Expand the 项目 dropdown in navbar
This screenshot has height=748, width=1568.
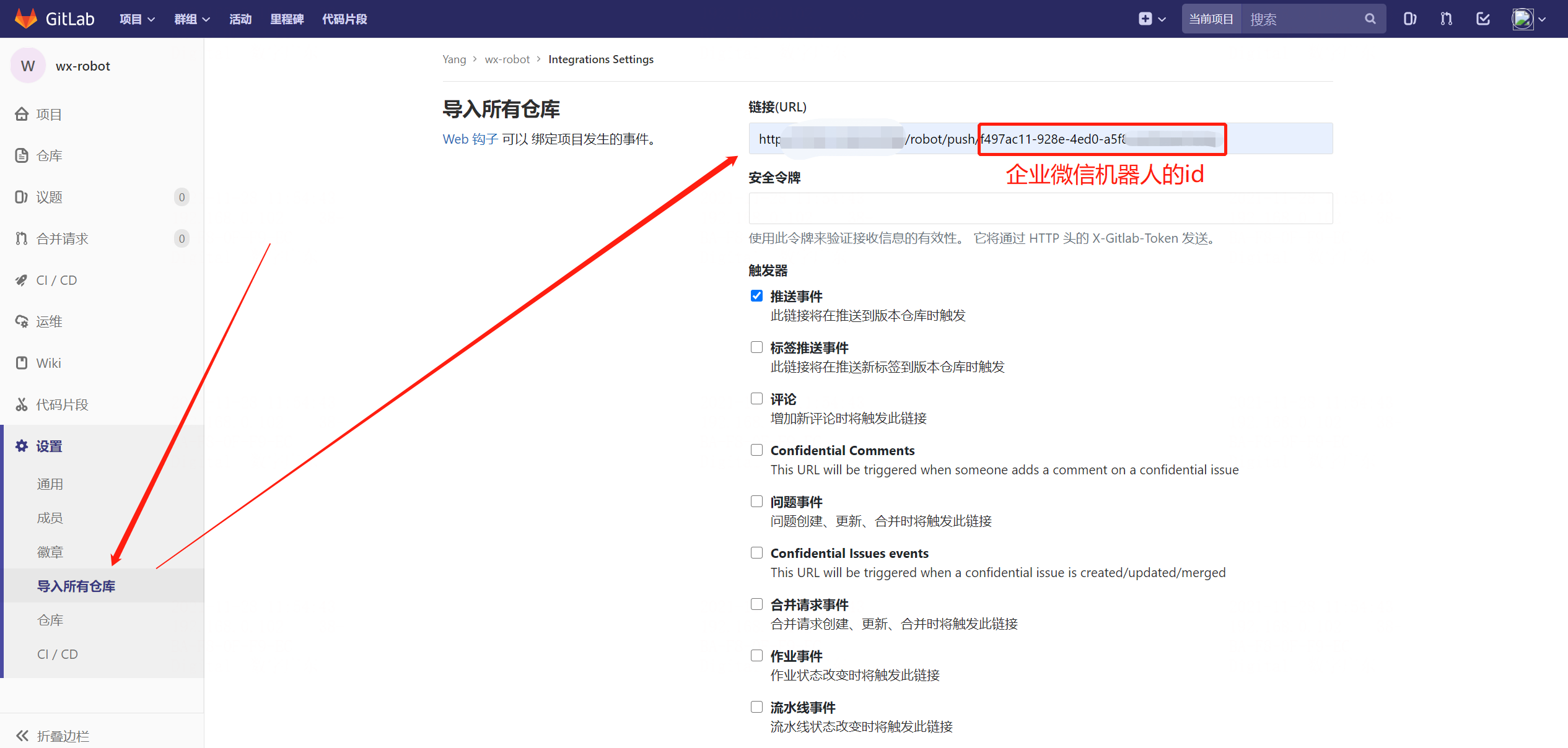coord(136,19)
